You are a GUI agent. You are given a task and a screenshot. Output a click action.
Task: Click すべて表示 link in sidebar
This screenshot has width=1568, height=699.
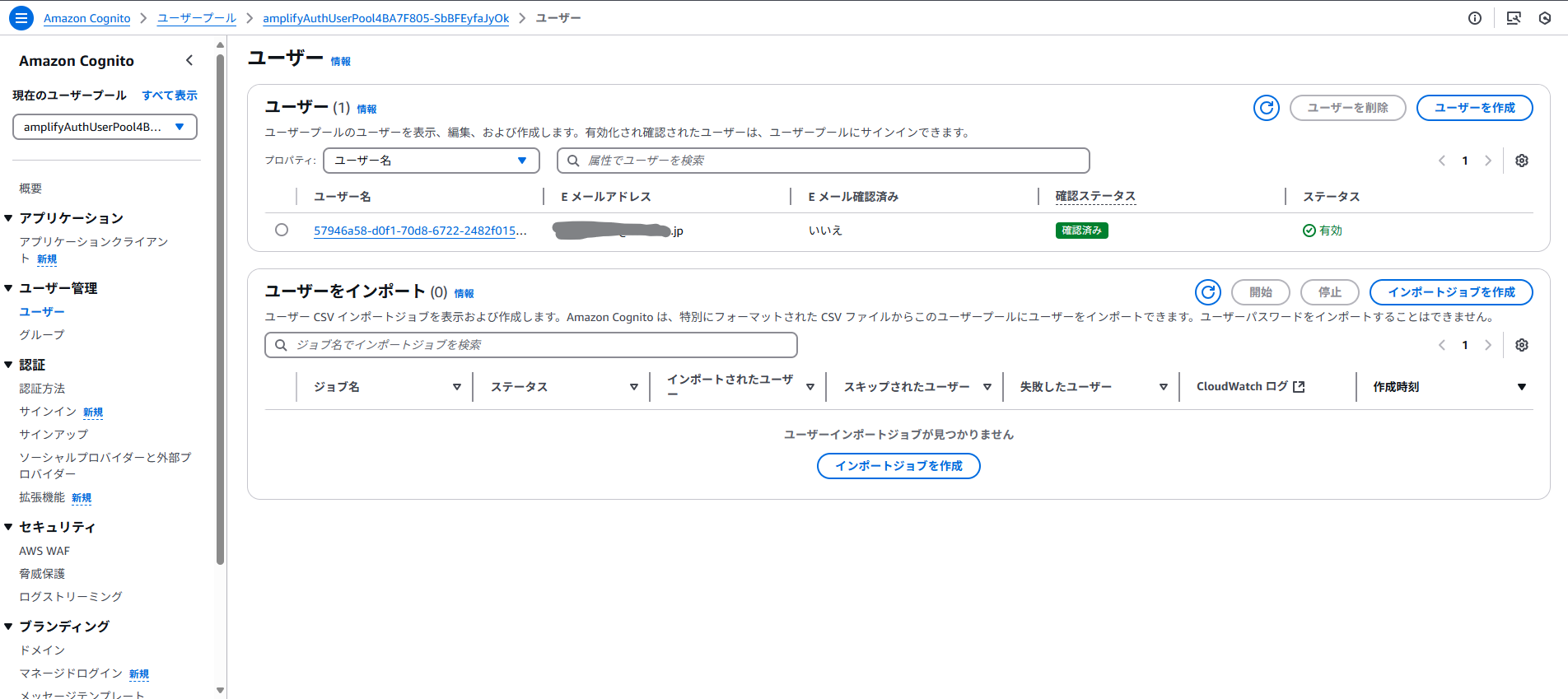click(170, 96)
